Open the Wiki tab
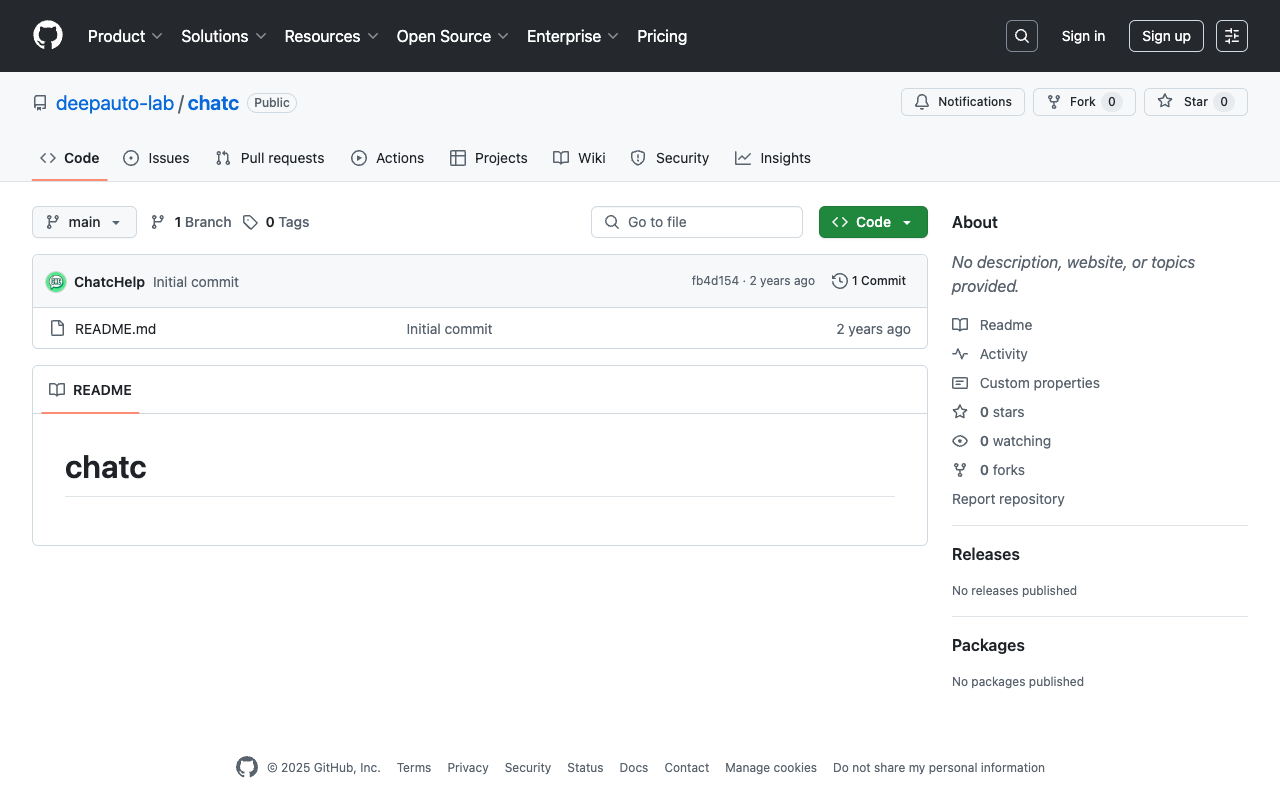 point(580,158)
